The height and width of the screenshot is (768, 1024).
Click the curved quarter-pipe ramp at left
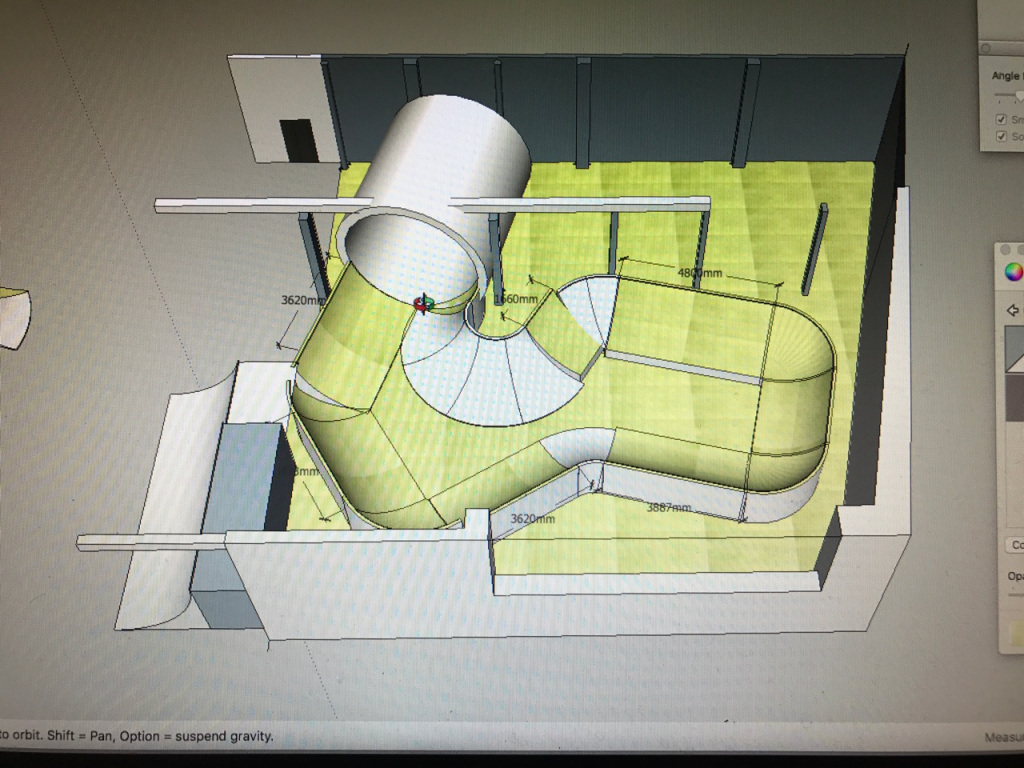162,520
